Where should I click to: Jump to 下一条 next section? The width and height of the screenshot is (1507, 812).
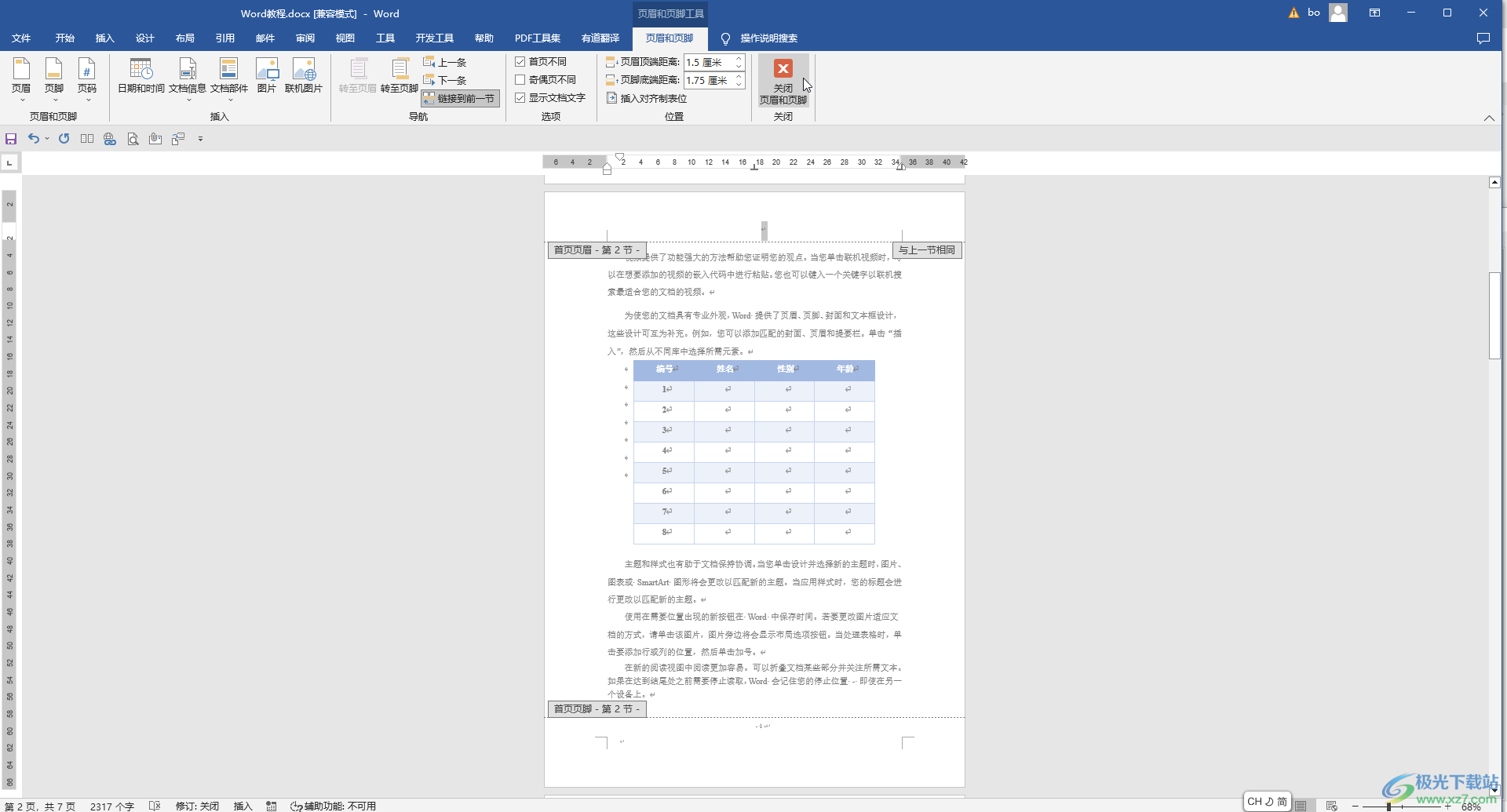445,80
